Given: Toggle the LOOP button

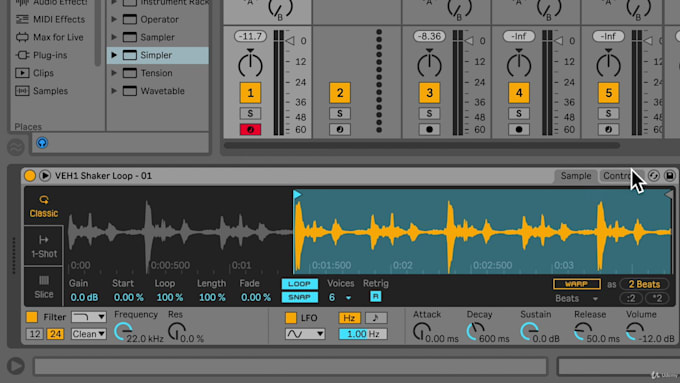Looking at the screenshot, I should pyautogui.click(x=300, y=284).
